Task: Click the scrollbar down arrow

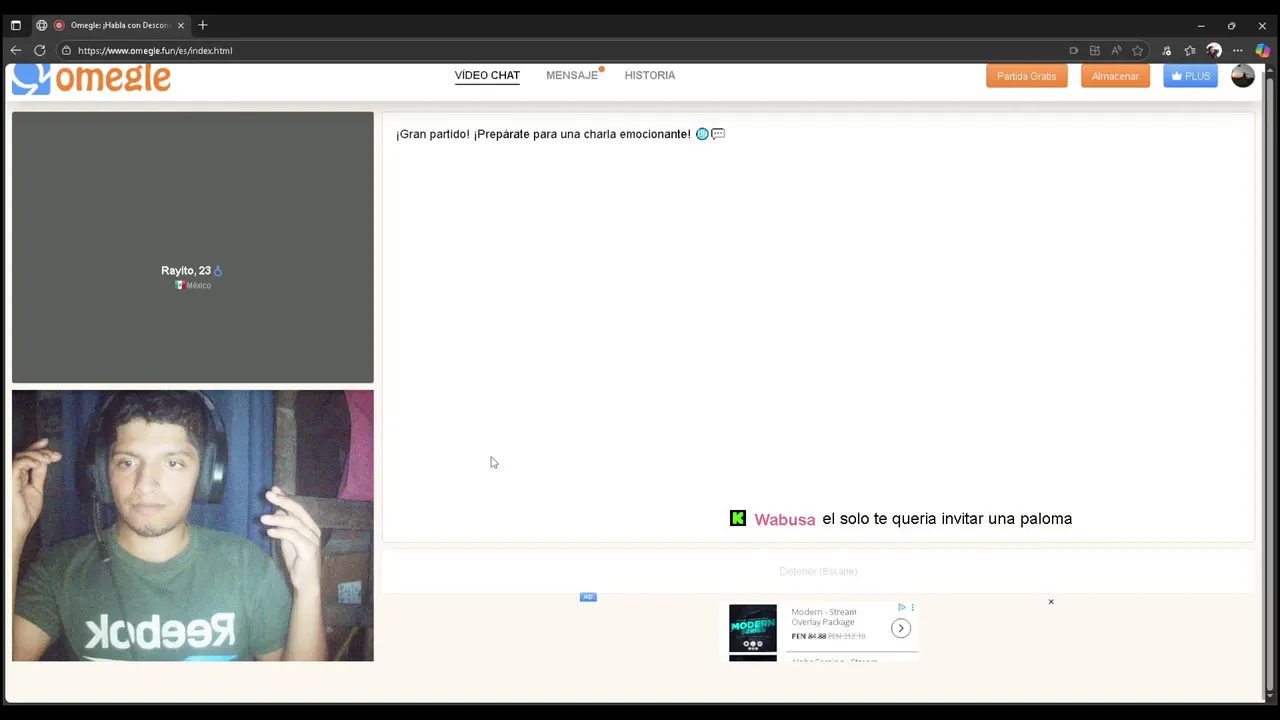Action: click(x=1270, y=696)
